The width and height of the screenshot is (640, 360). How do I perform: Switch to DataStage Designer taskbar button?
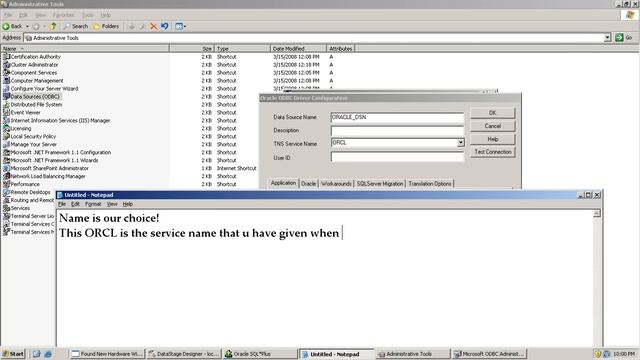coord(184,354)
